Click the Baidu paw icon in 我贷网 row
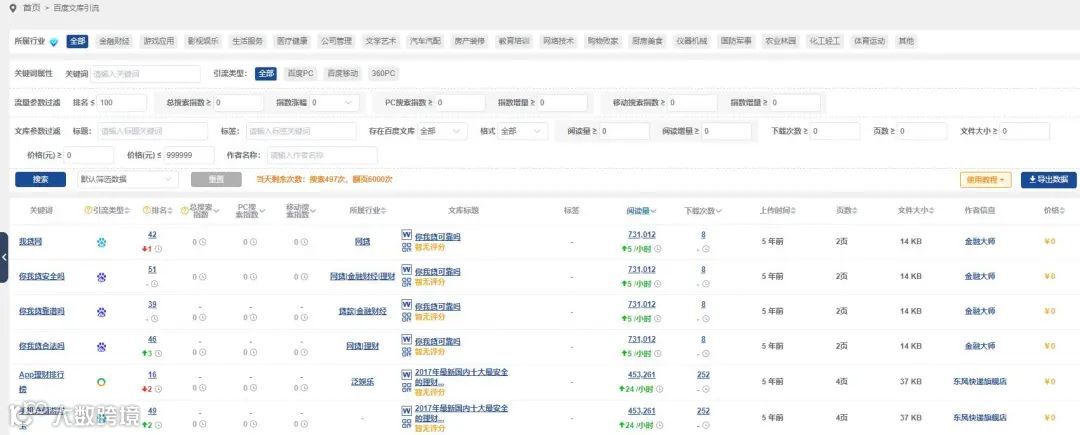Viewport: 1080px width, 435px height. [101, 242]
